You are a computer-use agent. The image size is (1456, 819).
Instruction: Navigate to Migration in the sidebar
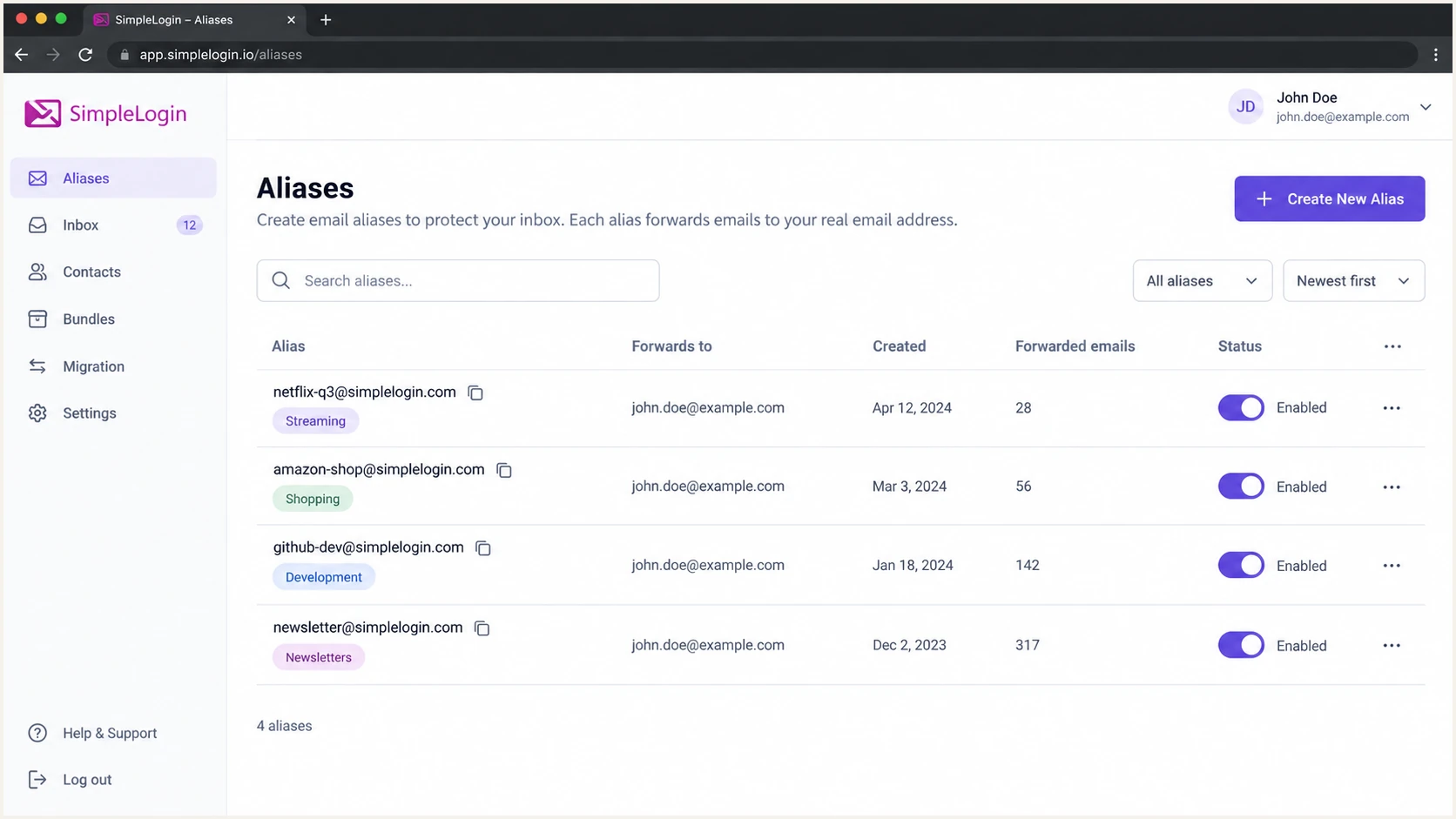113,366
